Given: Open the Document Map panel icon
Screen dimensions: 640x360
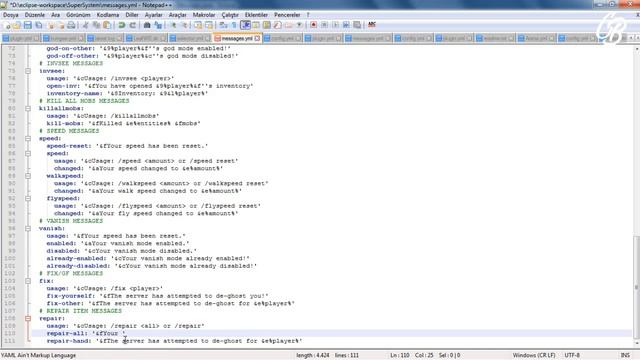Looking at the screenshot, I should (x=267, y=25).
